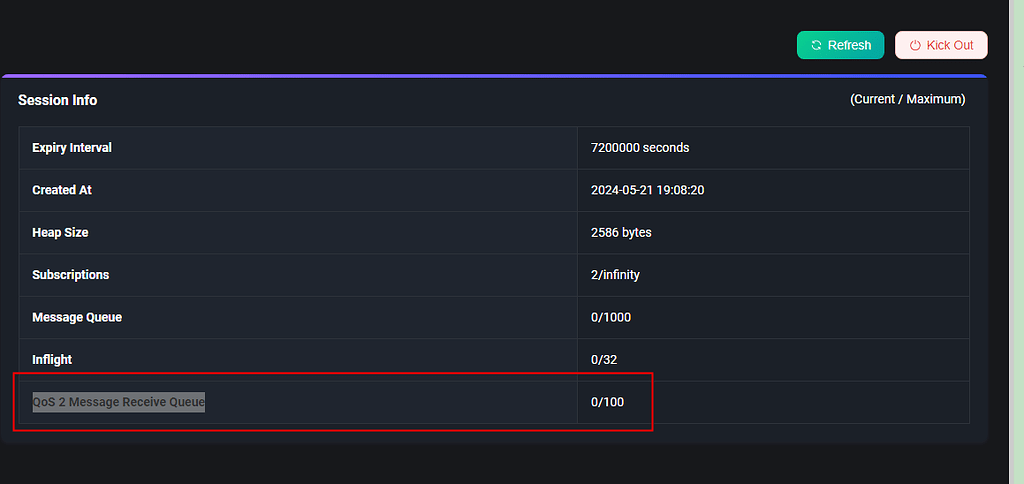1024x484 pixels.
Task: Select the Inflight row label
Action: [52, 359]
